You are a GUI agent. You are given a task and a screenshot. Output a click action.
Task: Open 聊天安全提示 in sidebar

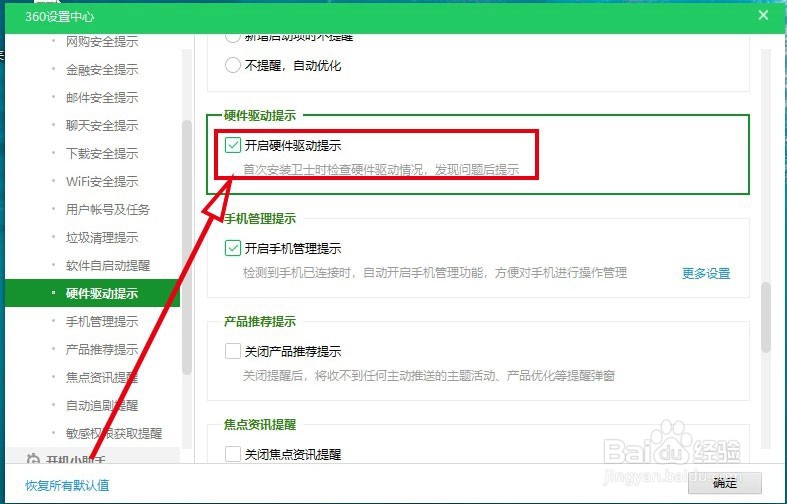coord(102,125)
